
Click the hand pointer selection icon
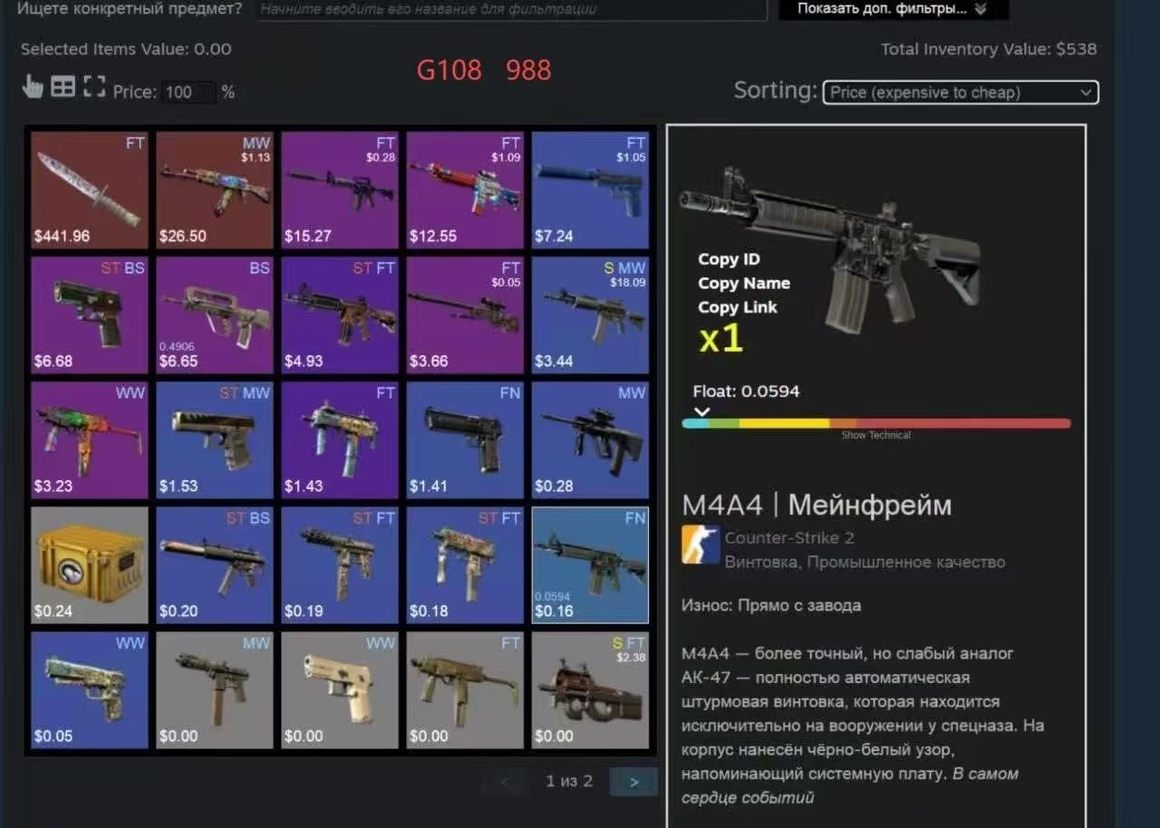(33, 87)
